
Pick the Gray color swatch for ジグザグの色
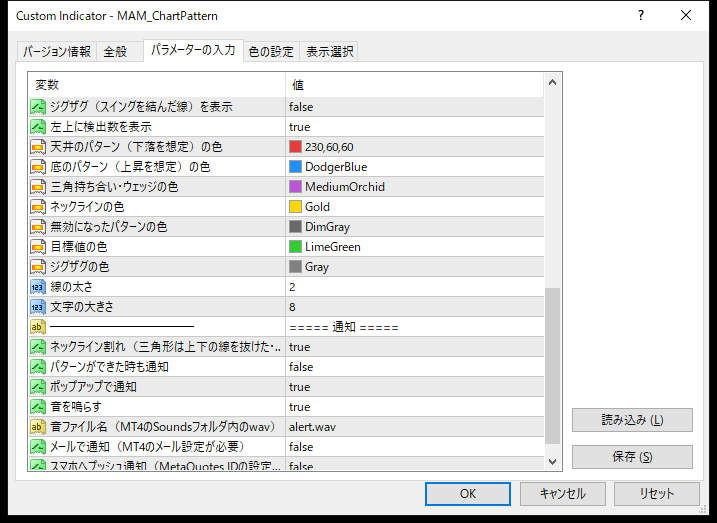295,267
